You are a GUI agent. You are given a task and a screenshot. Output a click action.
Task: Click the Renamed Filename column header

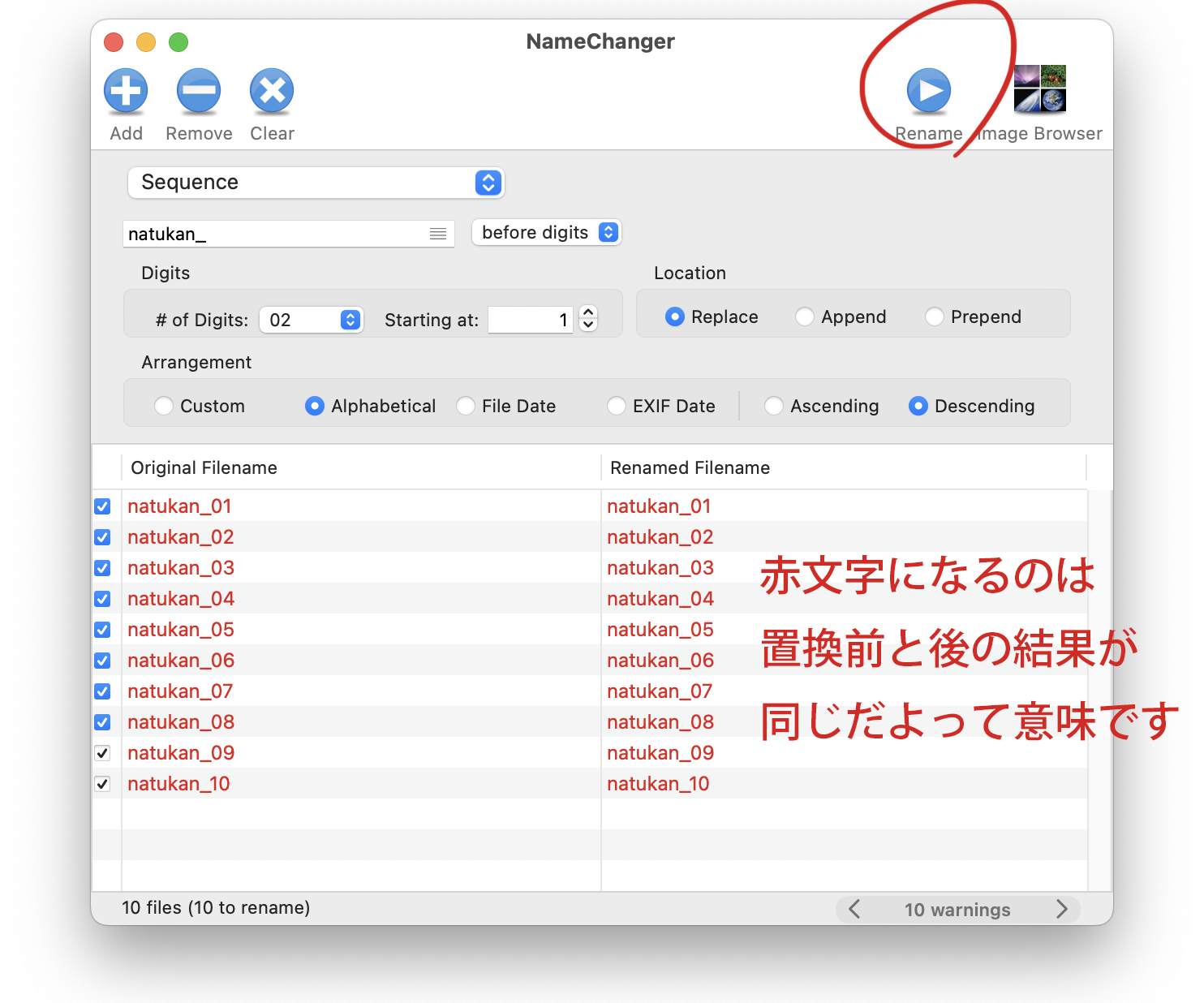[690, 467]
